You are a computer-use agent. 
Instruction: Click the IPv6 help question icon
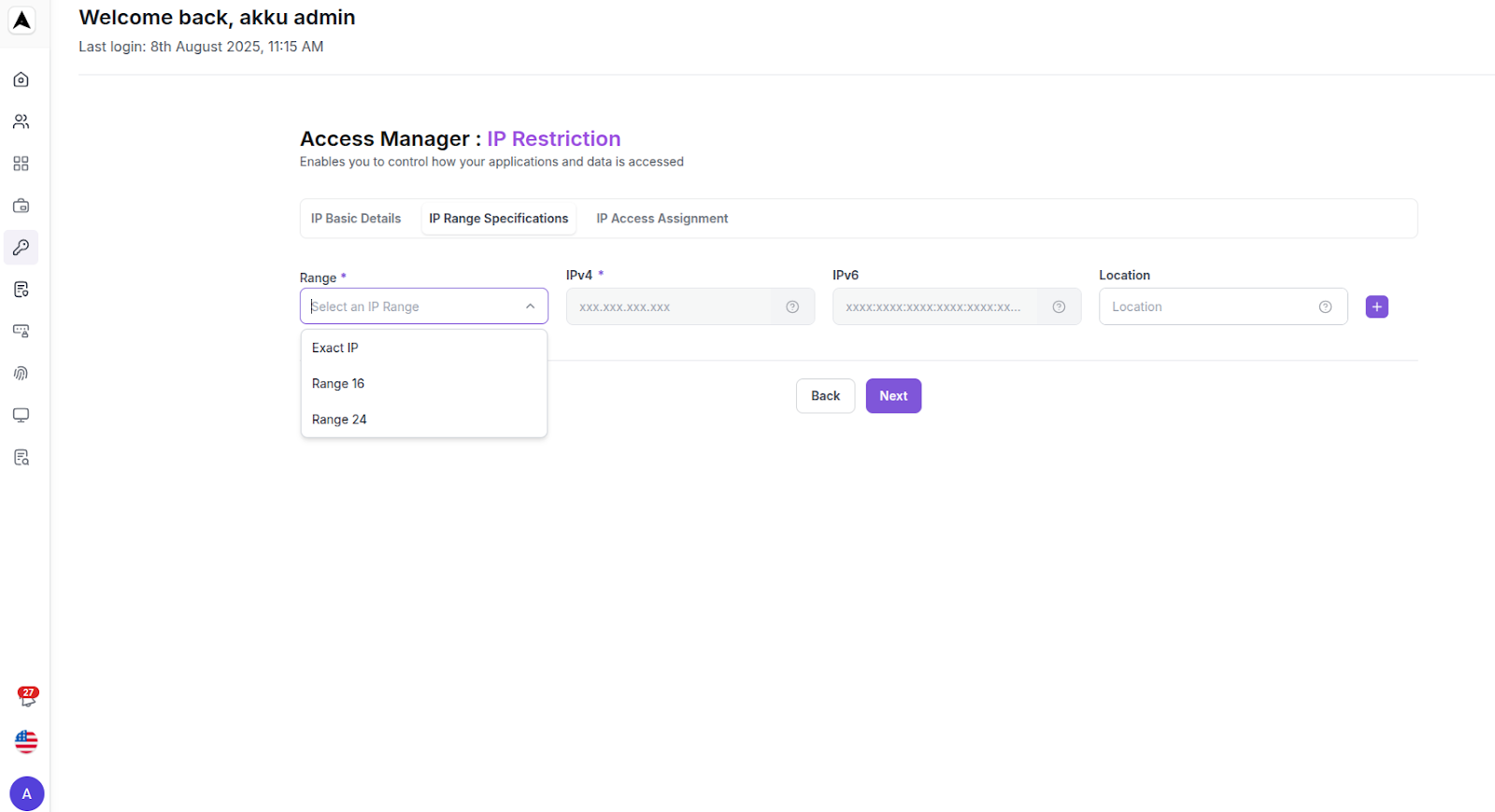point(1059,306)
